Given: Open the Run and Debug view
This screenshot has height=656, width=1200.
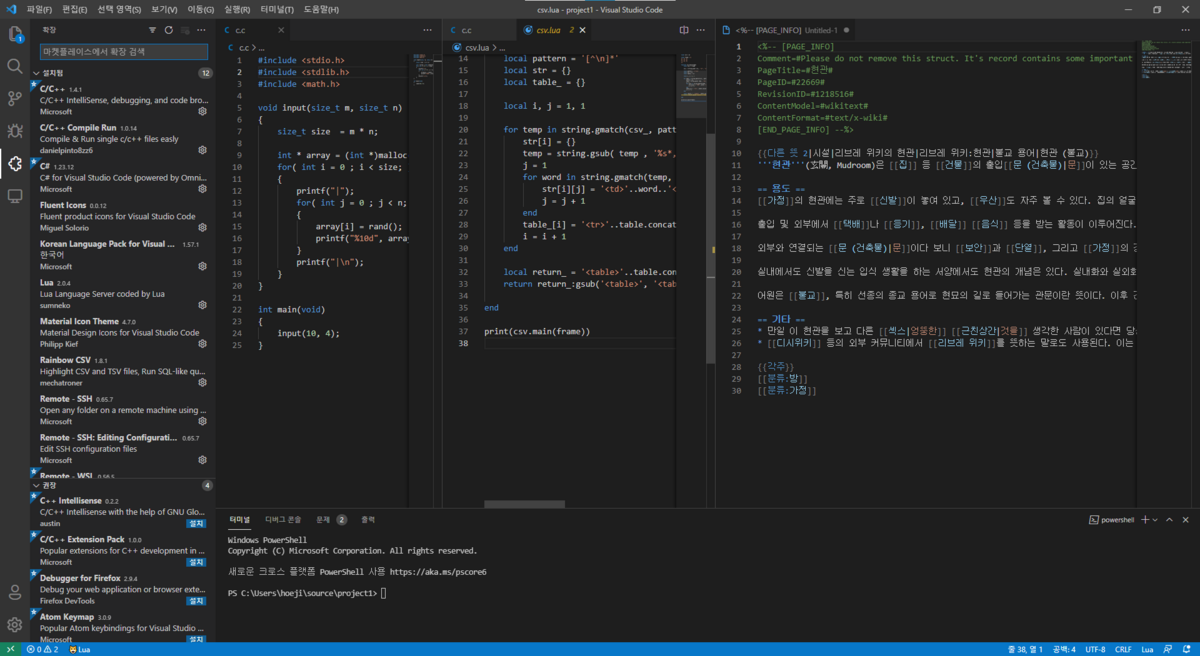Looking at the screenshot, I should [15, 131].
